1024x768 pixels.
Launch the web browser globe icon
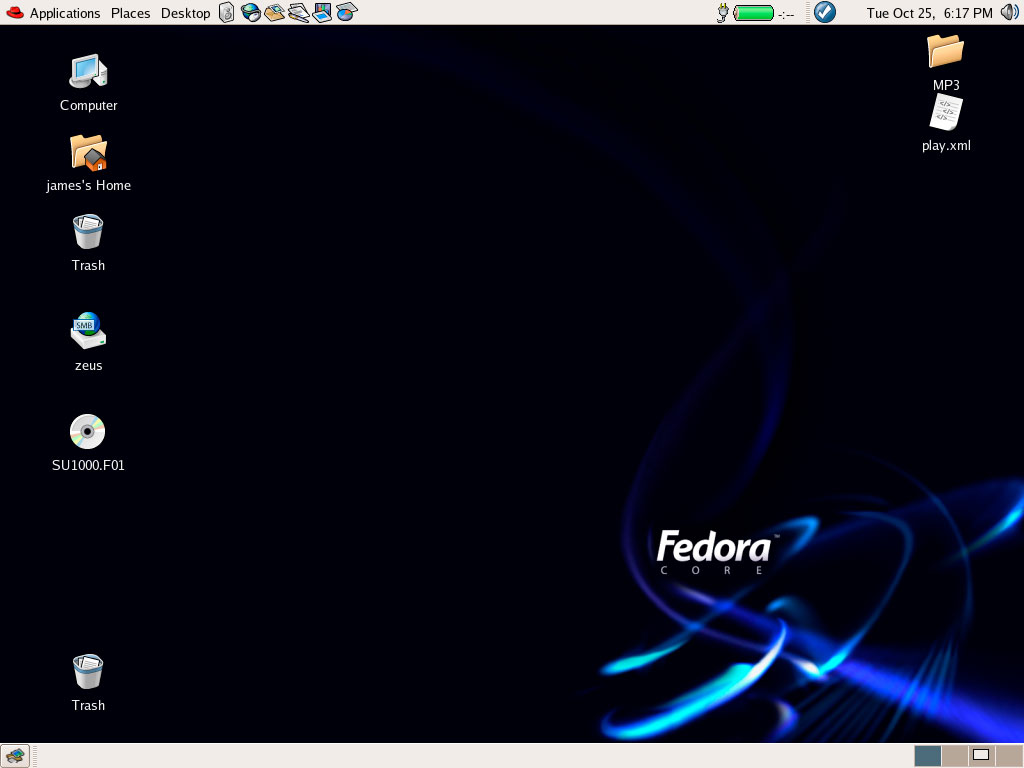click(251, 12)
